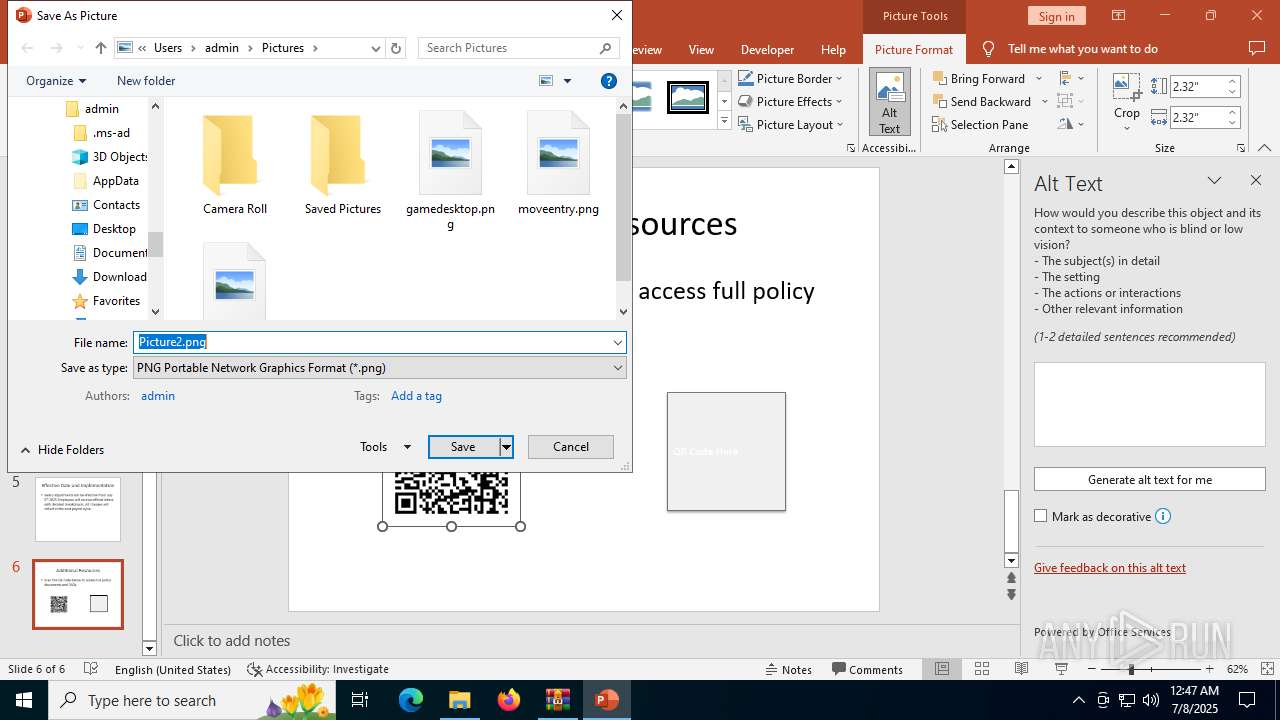
Task: Open Save button dropdown arrow
Action: [506, 447]
